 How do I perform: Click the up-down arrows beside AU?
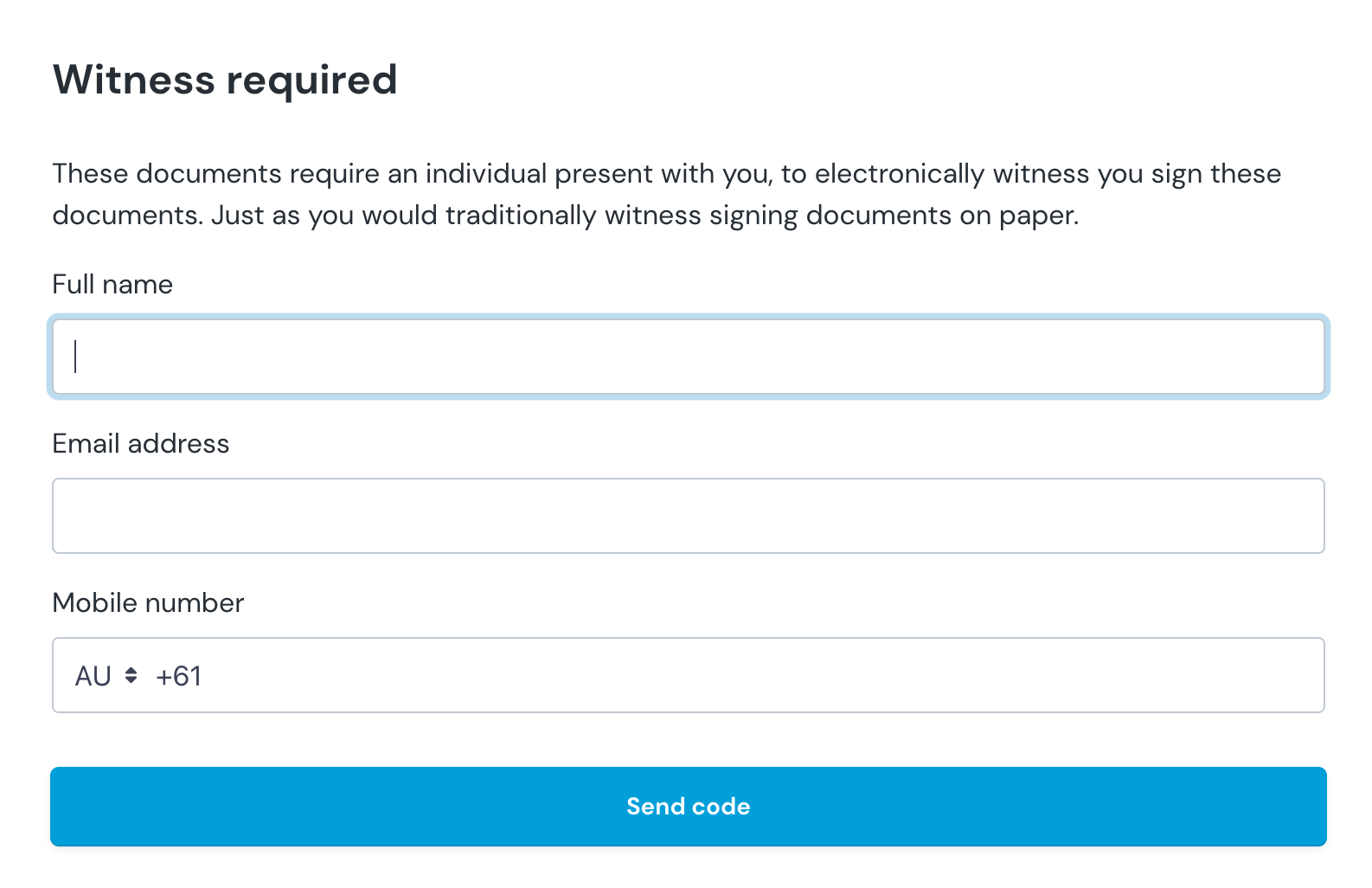[x=131, y=675]
